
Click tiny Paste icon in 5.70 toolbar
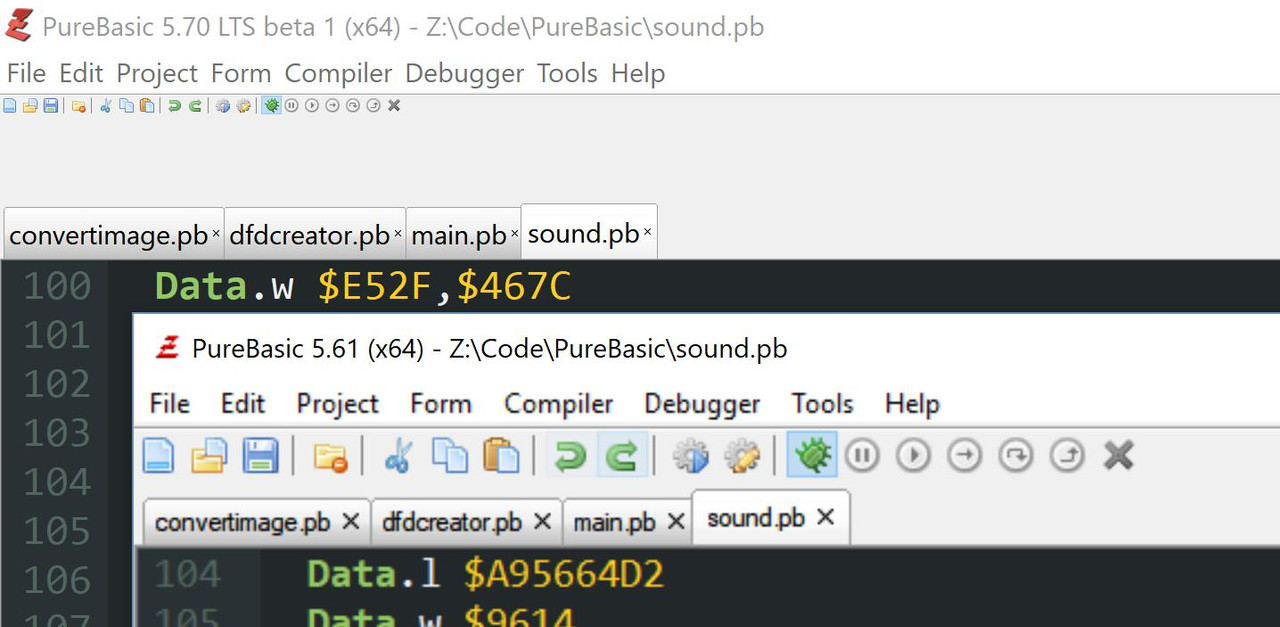click(147, 105)
